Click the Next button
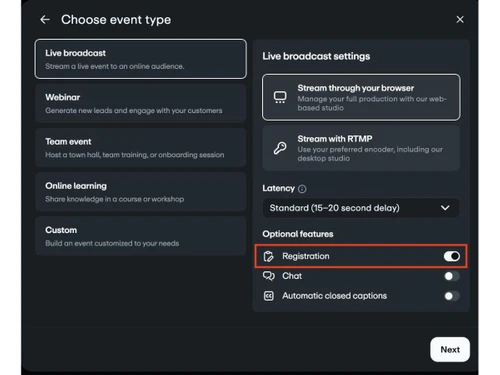This screenshot has width=500, height=375. [x=450, y=349]
